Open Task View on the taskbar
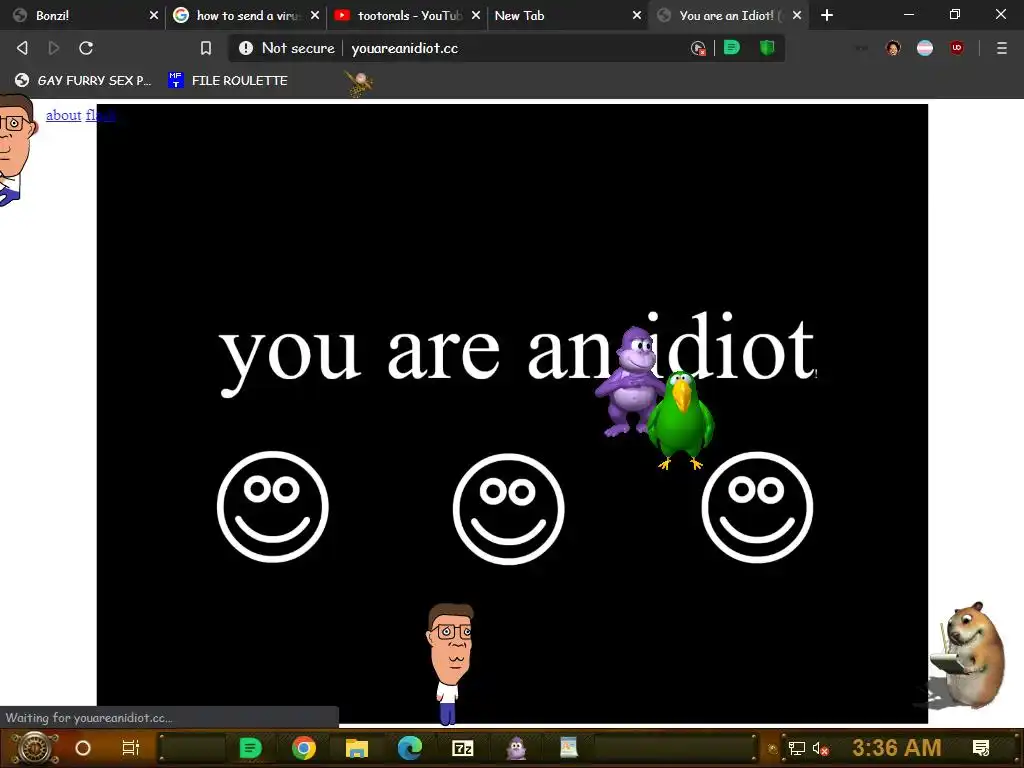1024x768 pixels. (x=131, y=748)
